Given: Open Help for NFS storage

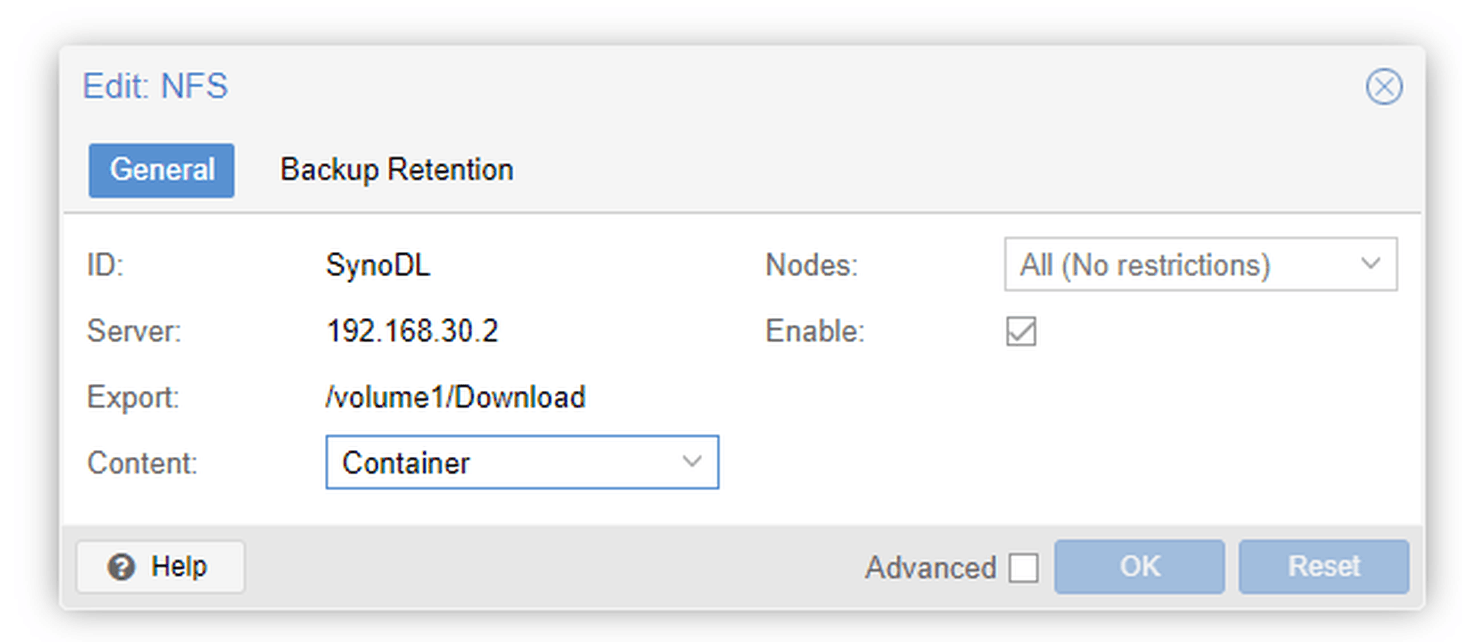Looking at the screenshot, I should 160,567.
